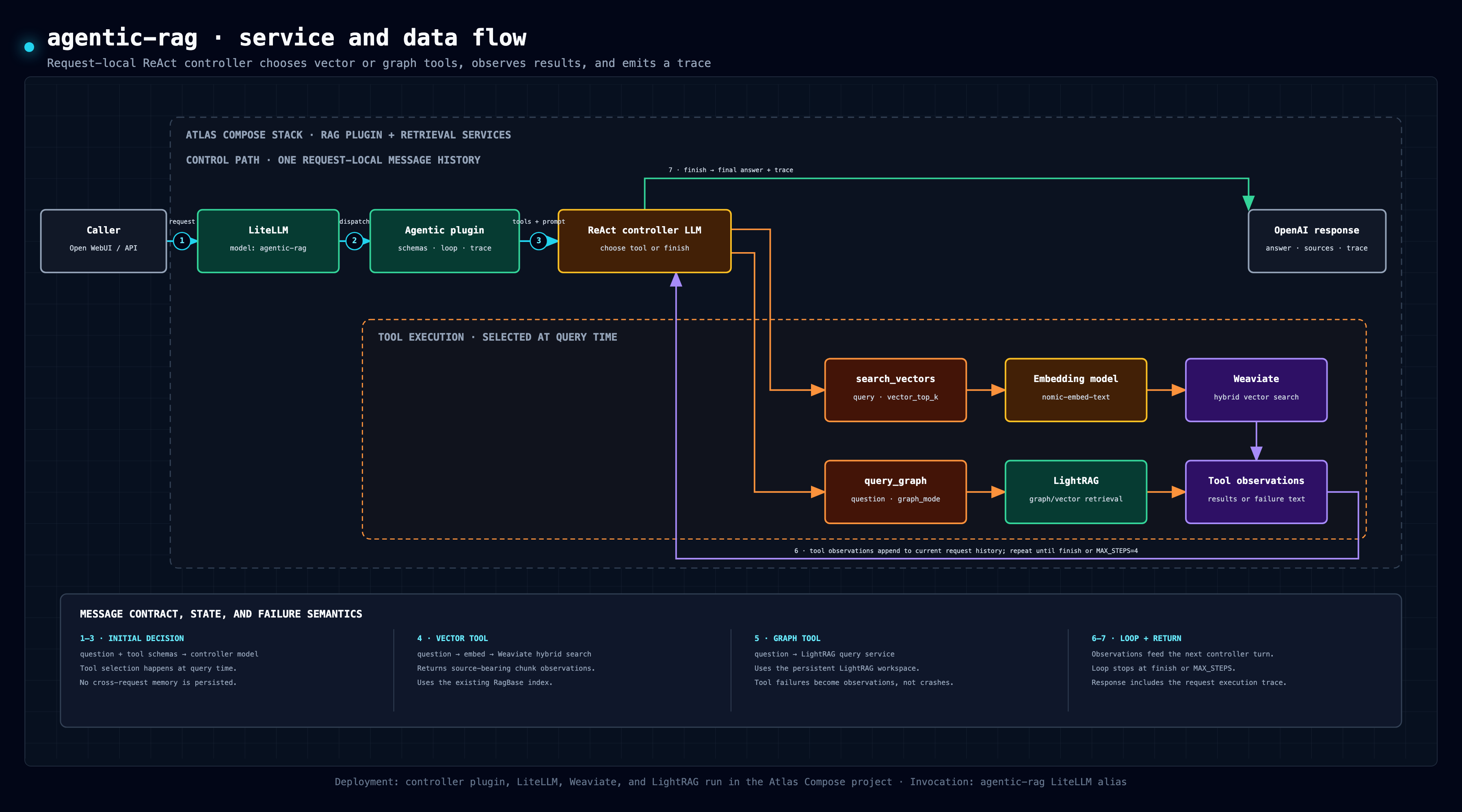
Task: Click 'question → LightRAG query service' line
Action: click(824, 654)
